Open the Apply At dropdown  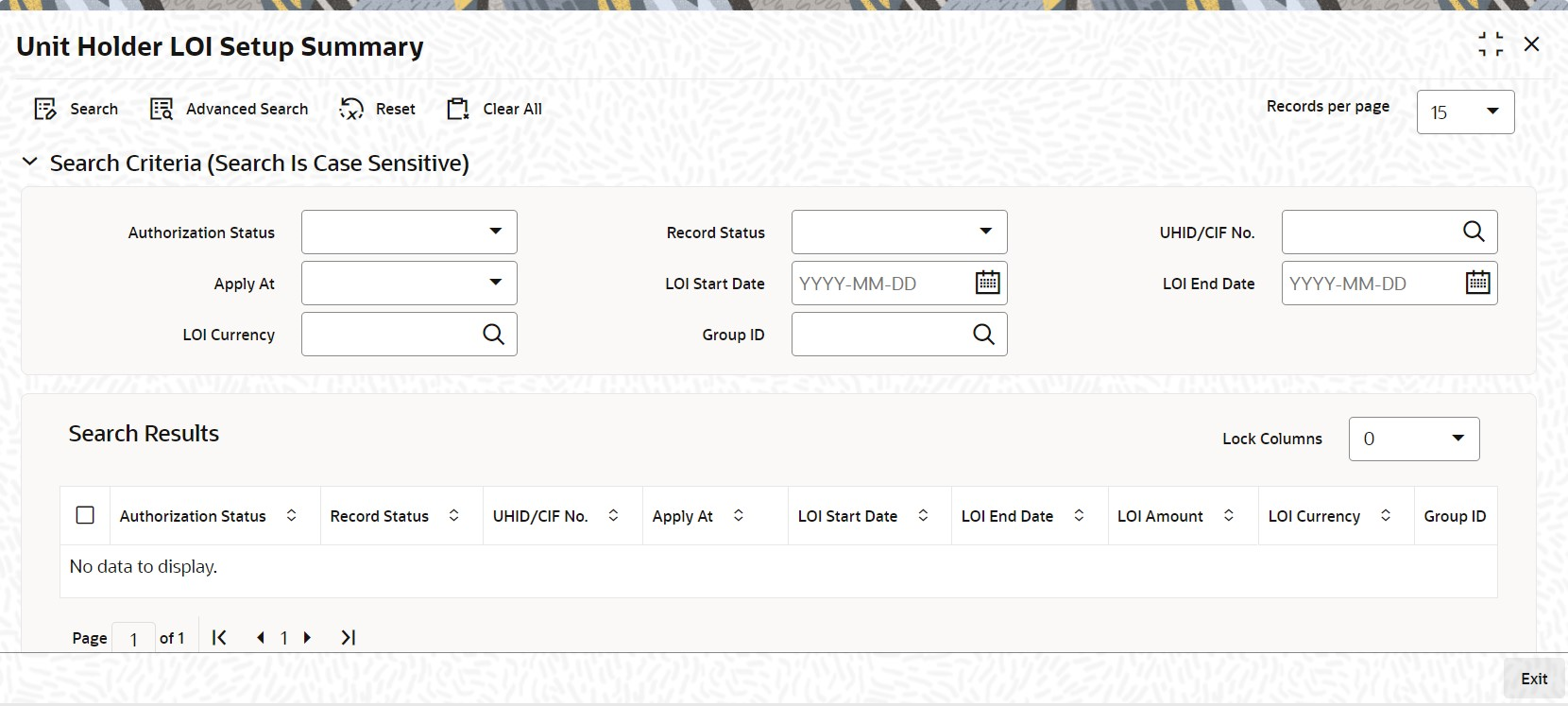pyautogui.click(x=409, y=283)
